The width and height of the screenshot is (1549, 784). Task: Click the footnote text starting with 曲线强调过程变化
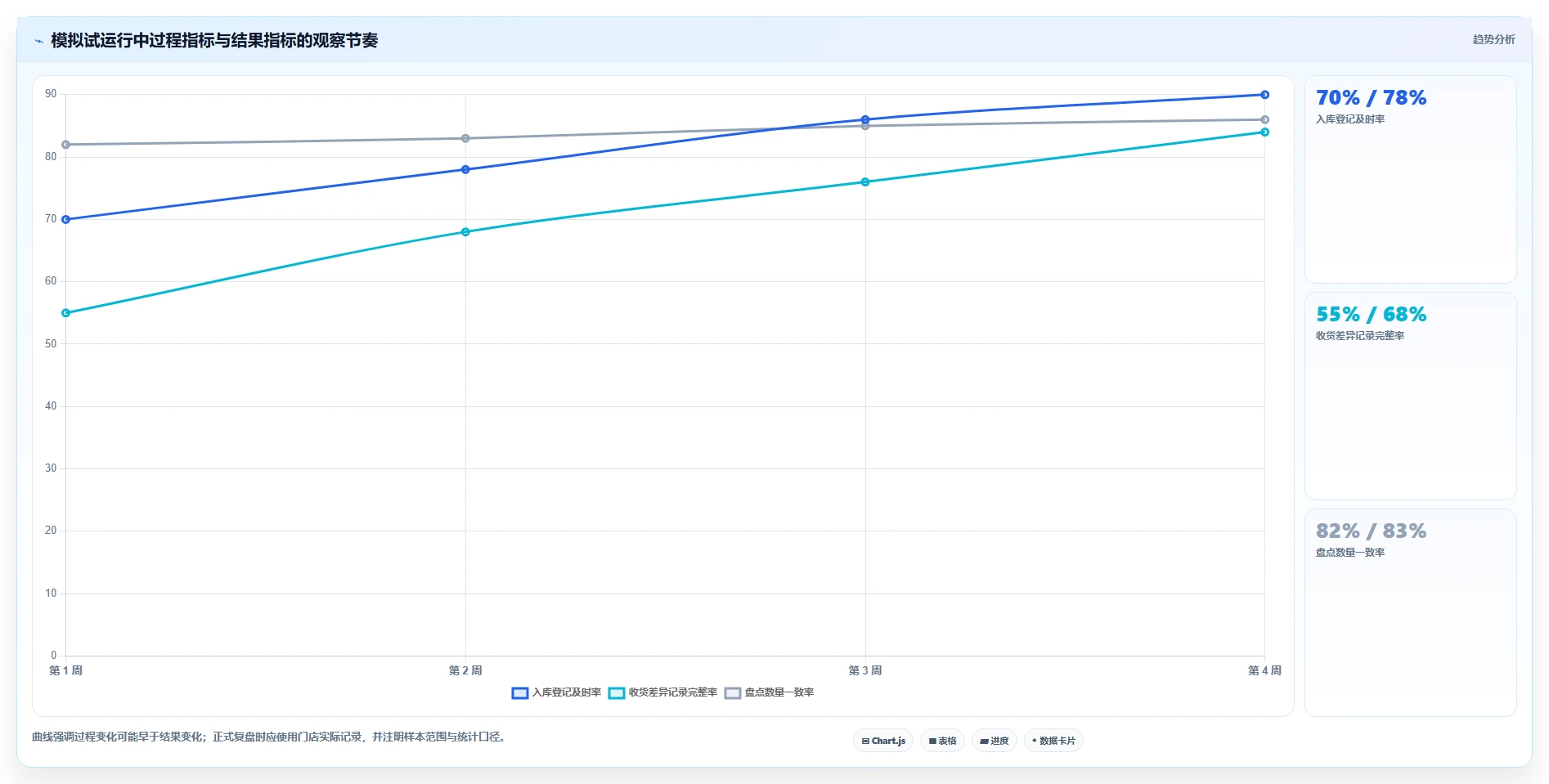point(268,737)
